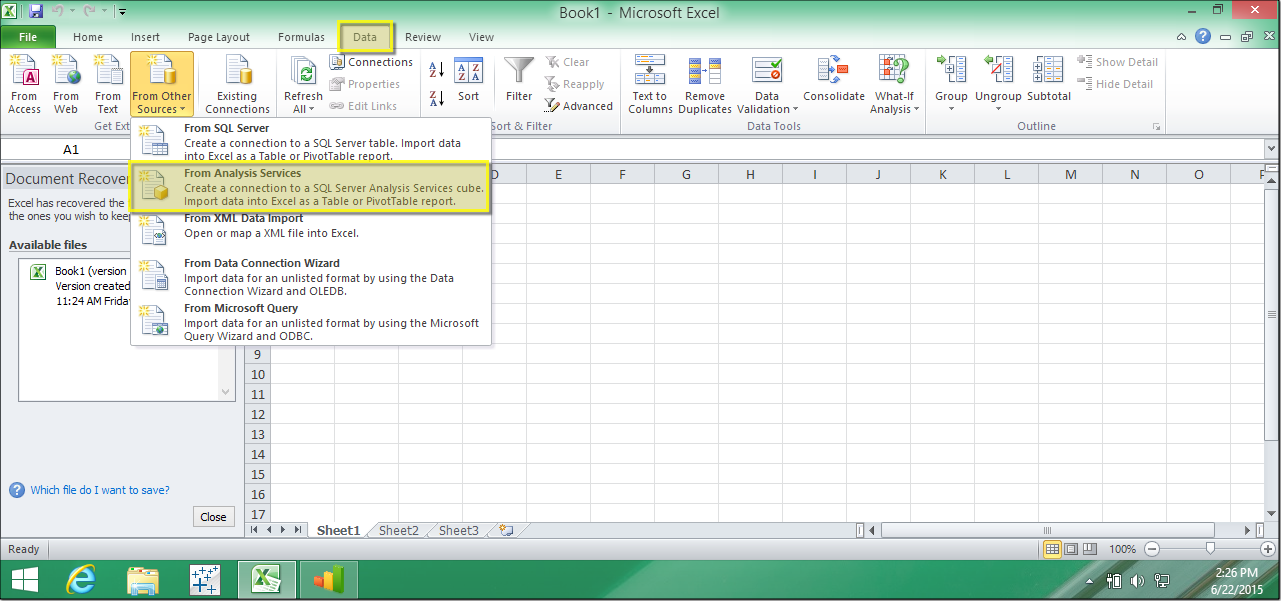Select From SQL Server menu item
Screen dimensions: 1281x601
[x=310, y=142]
